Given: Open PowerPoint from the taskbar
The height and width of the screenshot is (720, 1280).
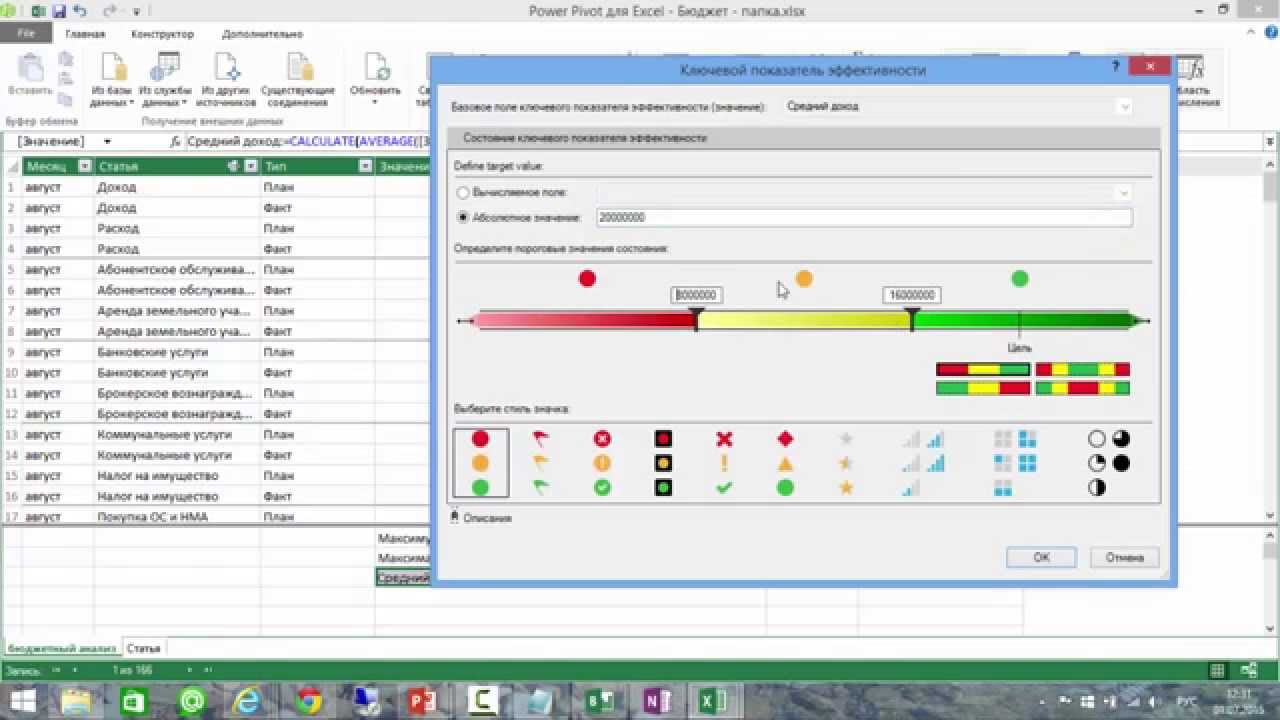Looking at the screenshot, I should (x=424, y=702).
